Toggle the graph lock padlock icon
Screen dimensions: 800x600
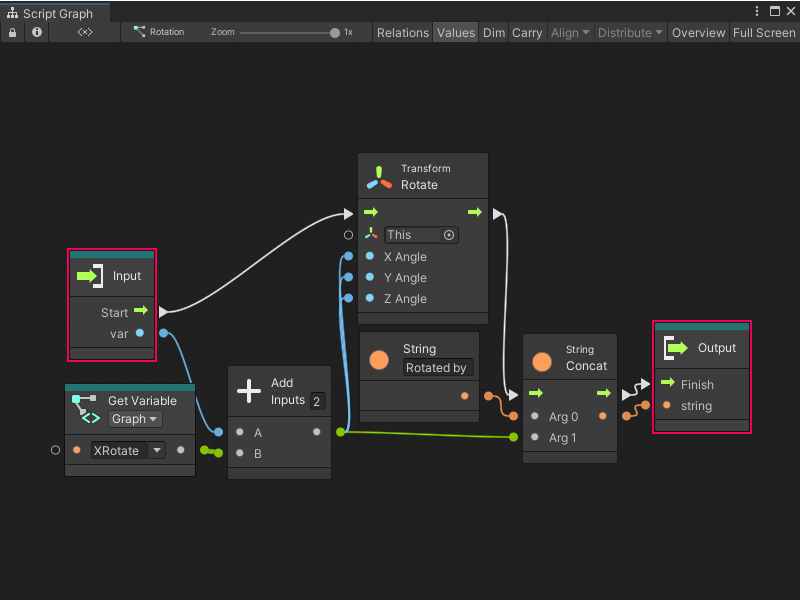[x=12, y=32]
